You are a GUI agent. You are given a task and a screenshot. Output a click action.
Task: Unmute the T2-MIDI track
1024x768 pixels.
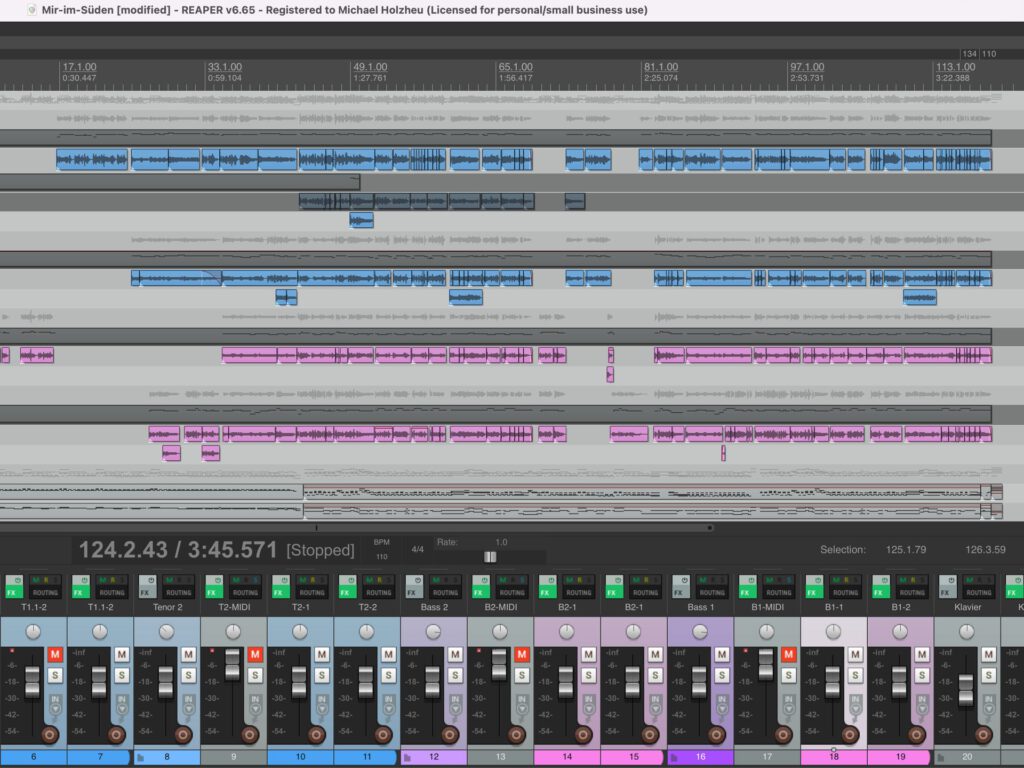pyautogui.click(x=255, y=654)
